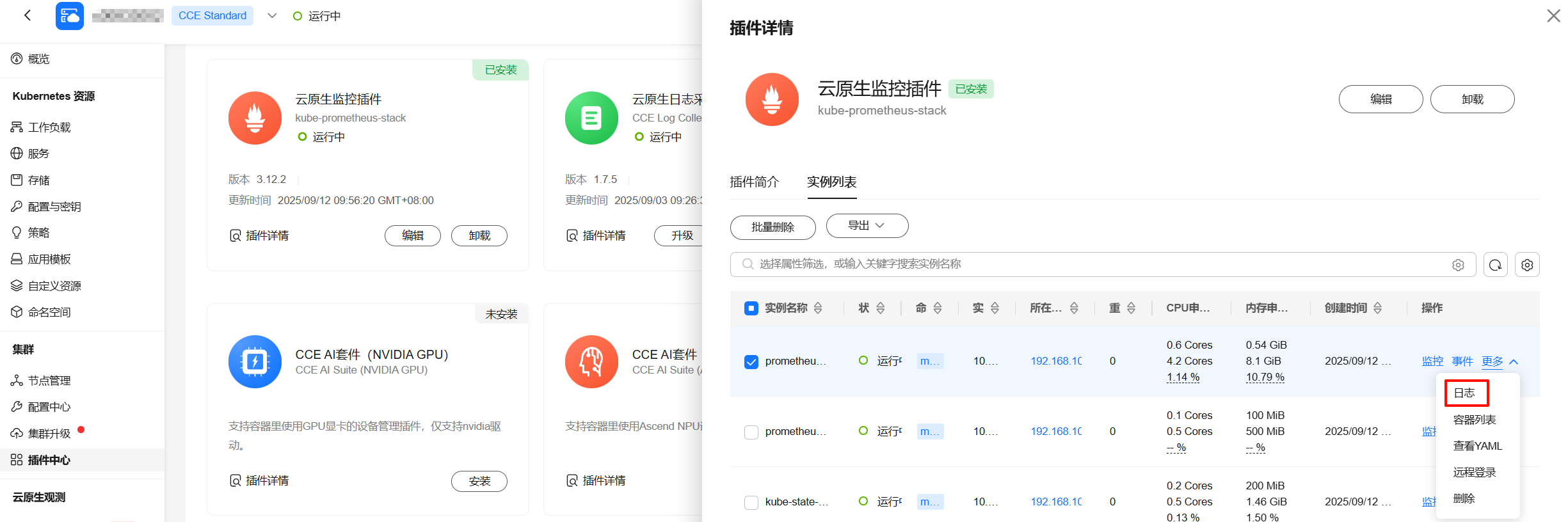Open the 概览 overview icon in sidebar
Viewport: 1568px width, 522px height.
[x=17, y=59]
